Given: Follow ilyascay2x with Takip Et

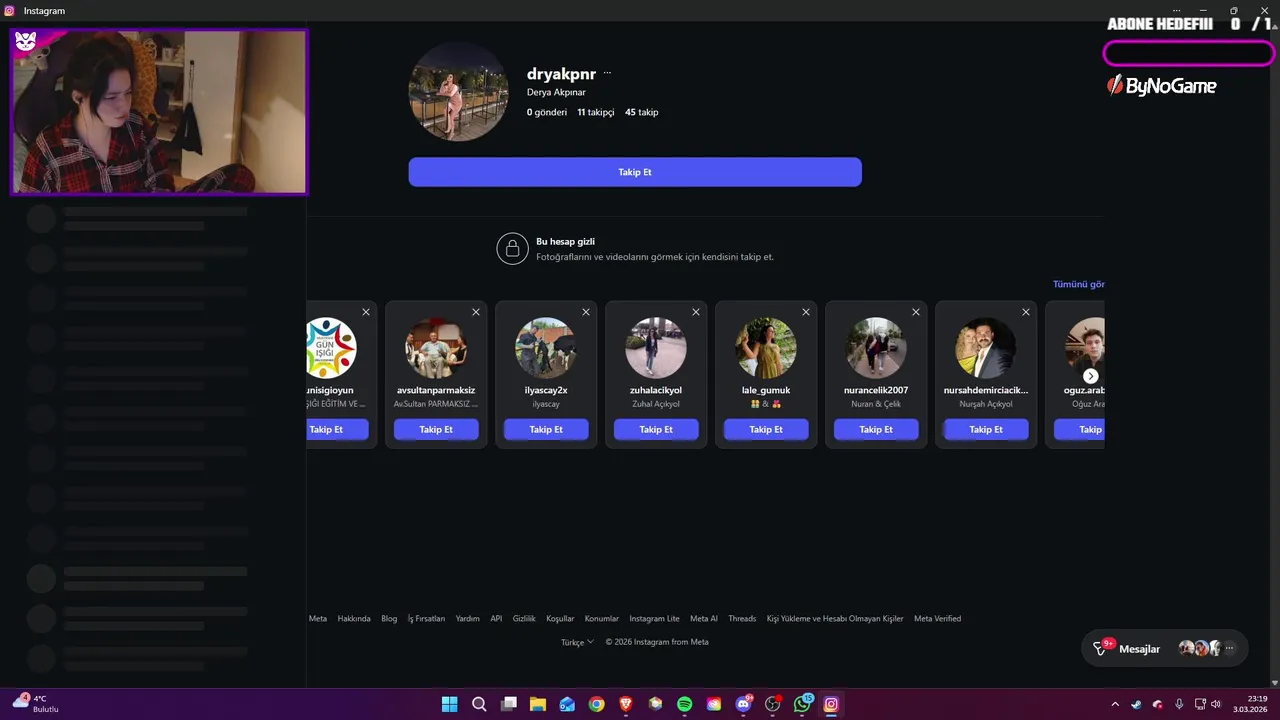Looking at the screenshot, I should click(546, 429).
